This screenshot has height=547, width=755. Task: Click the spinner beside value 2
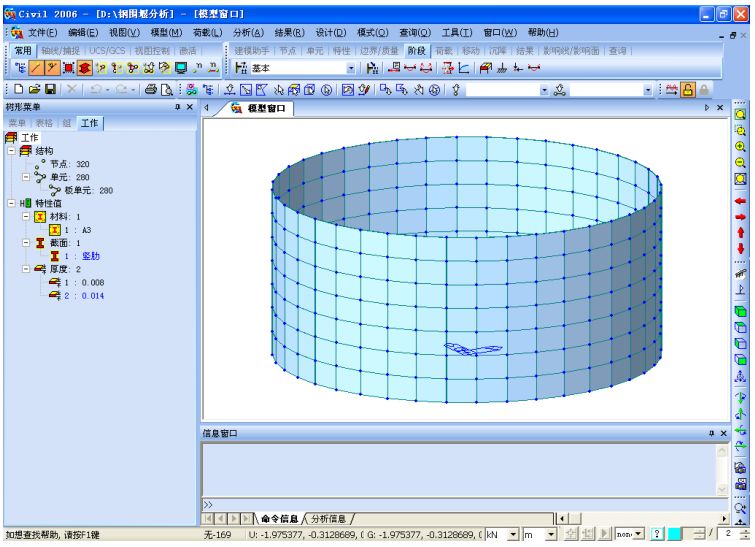(x=745, y=534)
